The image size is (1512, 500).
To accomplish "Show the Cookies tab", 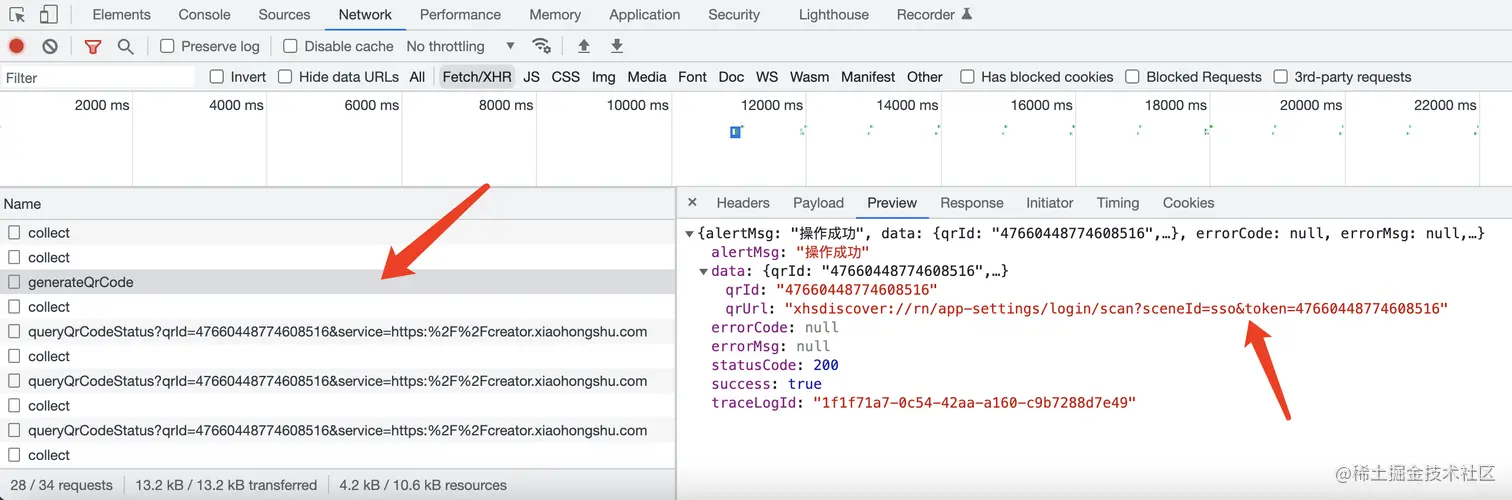I will coord(1188,203).
